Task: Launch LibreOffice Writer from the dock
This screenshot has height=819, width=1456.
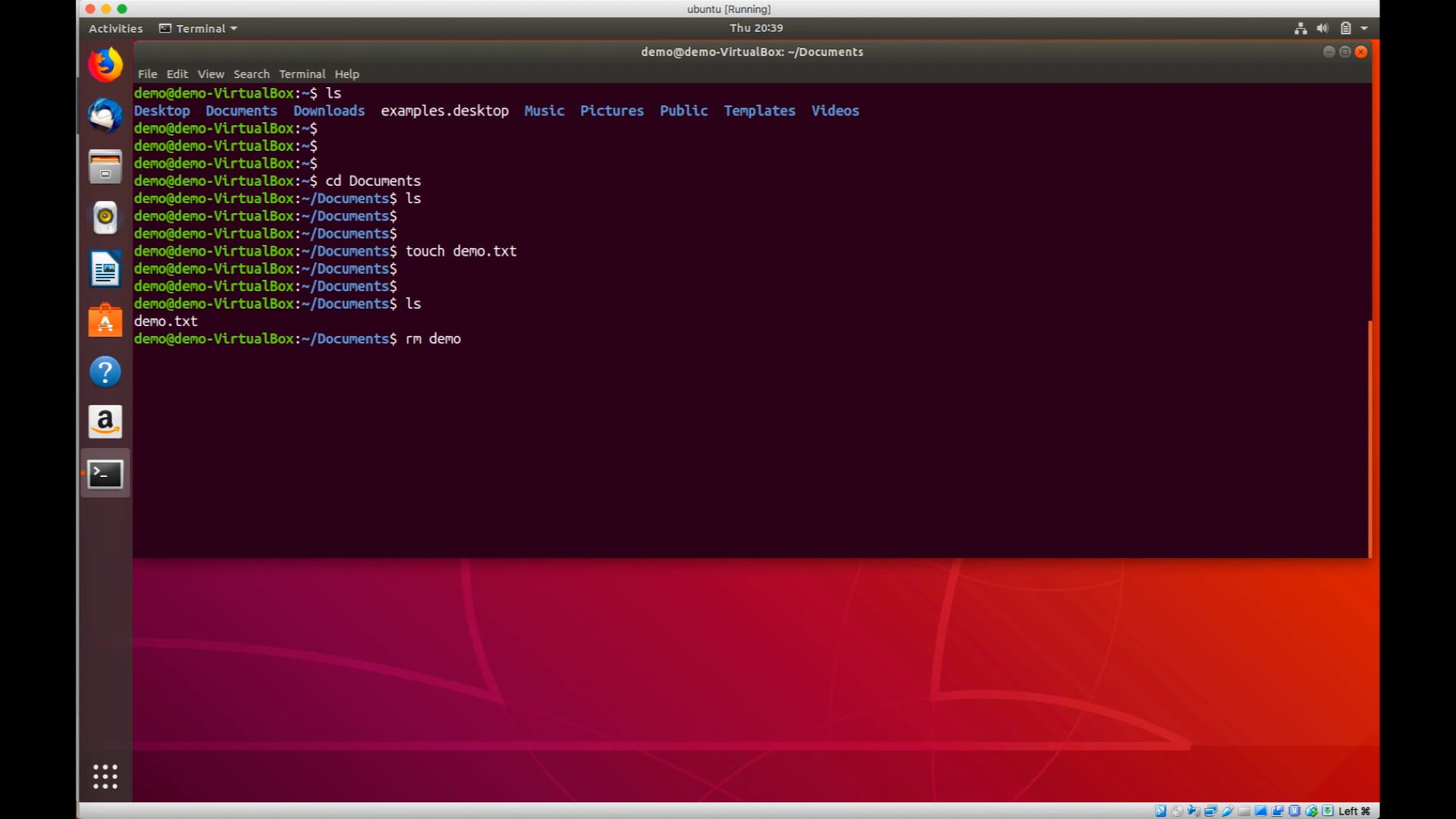Action: [105, 269]
